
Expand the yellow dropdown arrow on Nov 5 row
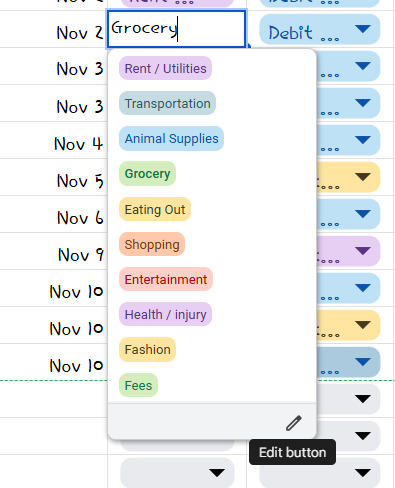(x=363, y=177)
